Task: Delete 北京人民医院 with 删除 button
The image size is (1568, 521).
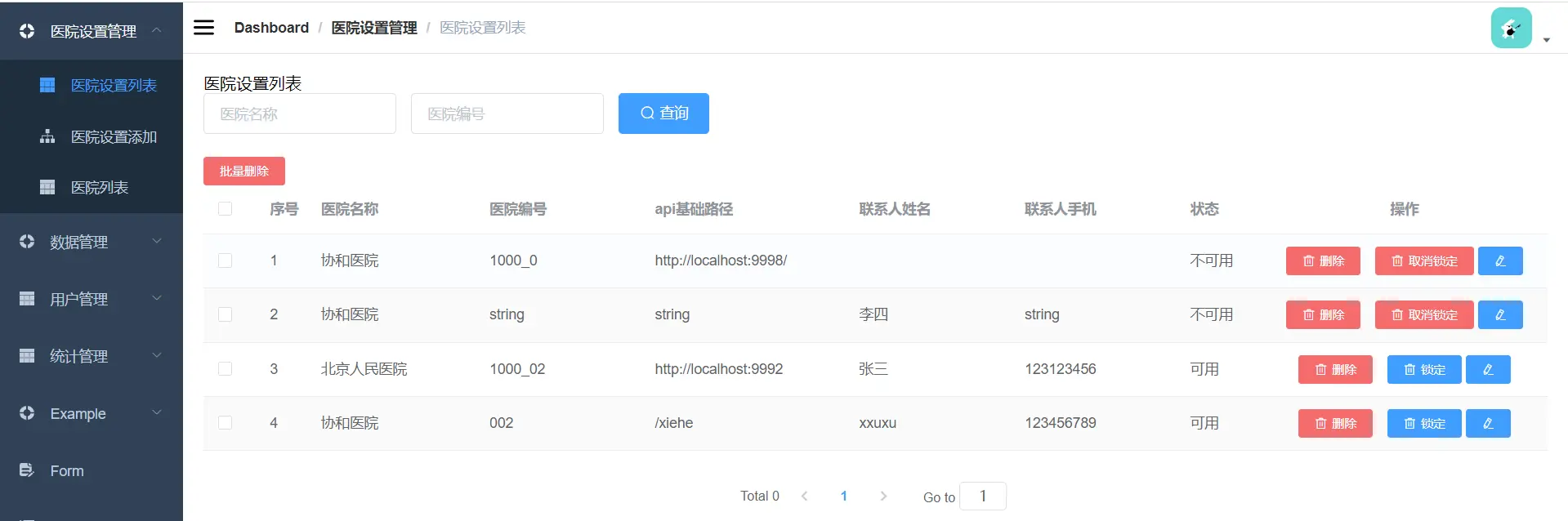Action: (x=1335, y=369)
